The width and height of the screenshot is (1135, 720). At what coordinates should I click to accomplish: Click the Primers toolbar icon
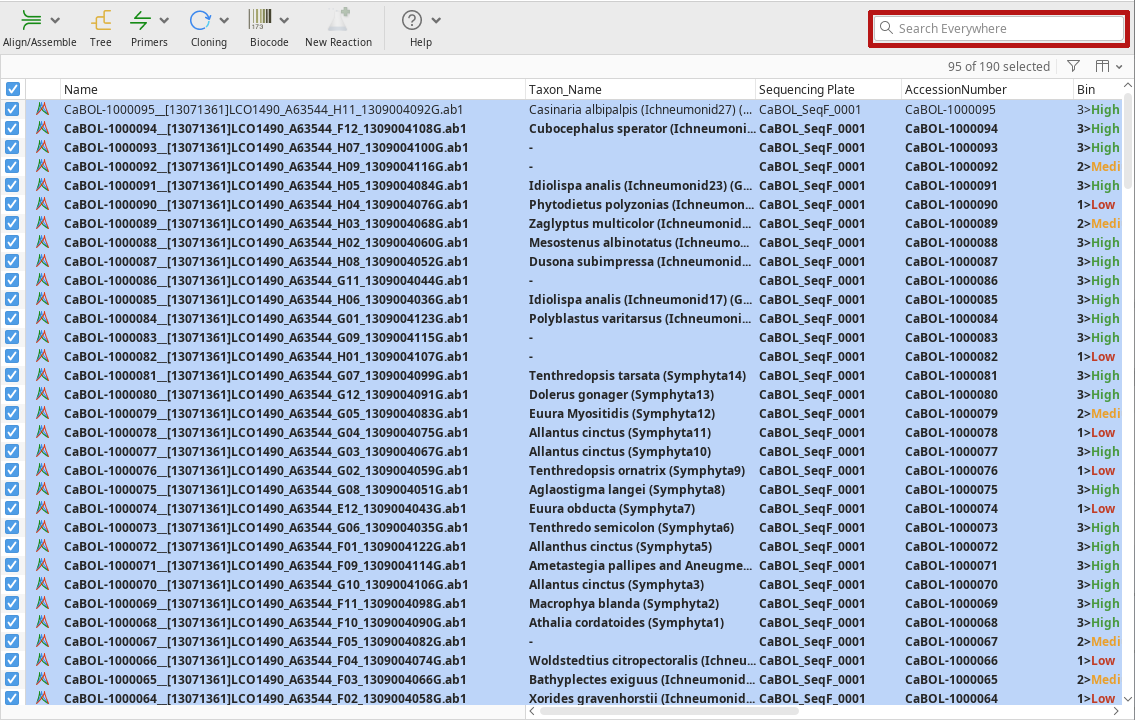(x=141, y=20)
